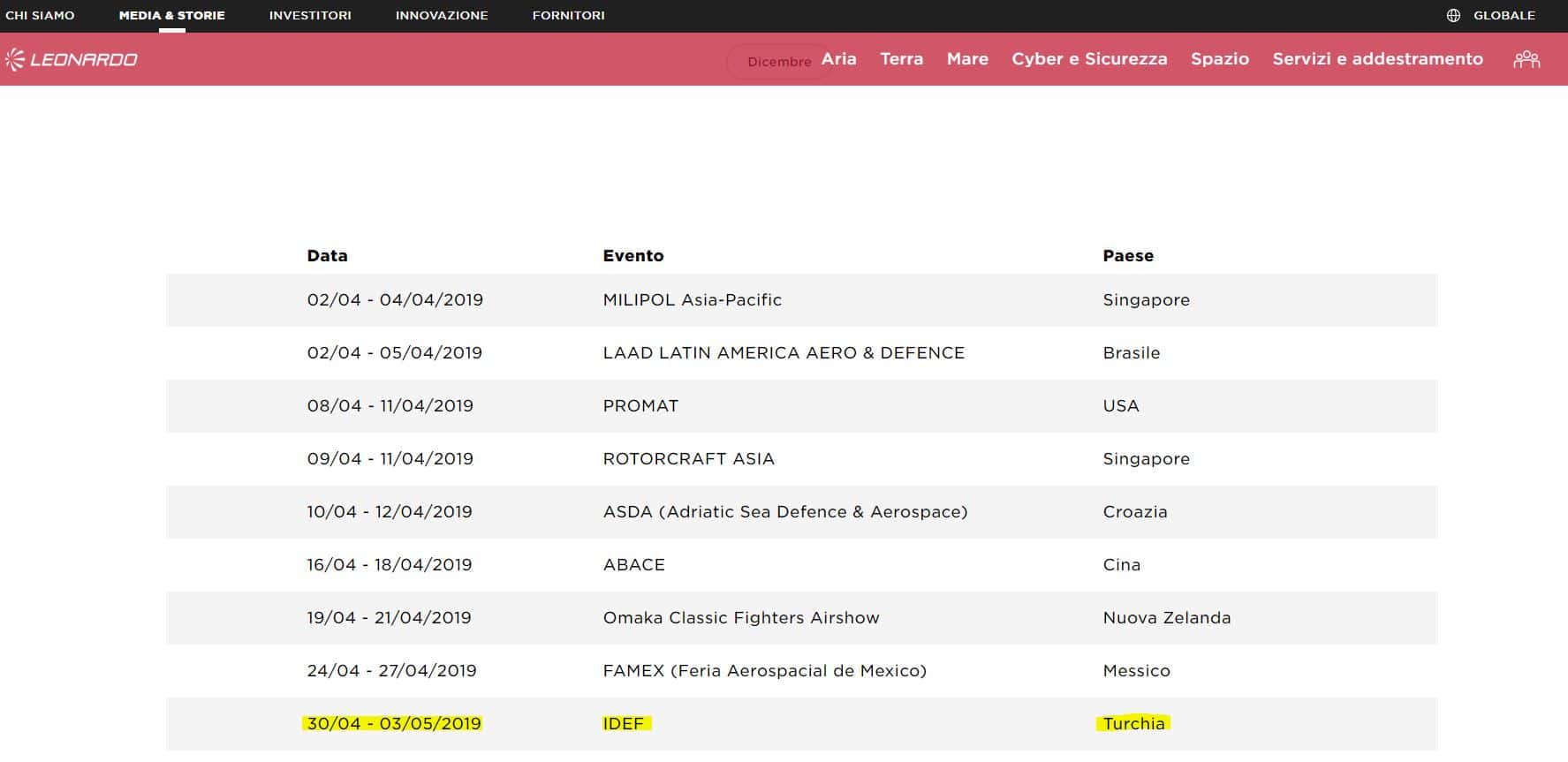The image size is (1568, 762).
Task: Click the globe language icon
Action: tap(1453, 15)
